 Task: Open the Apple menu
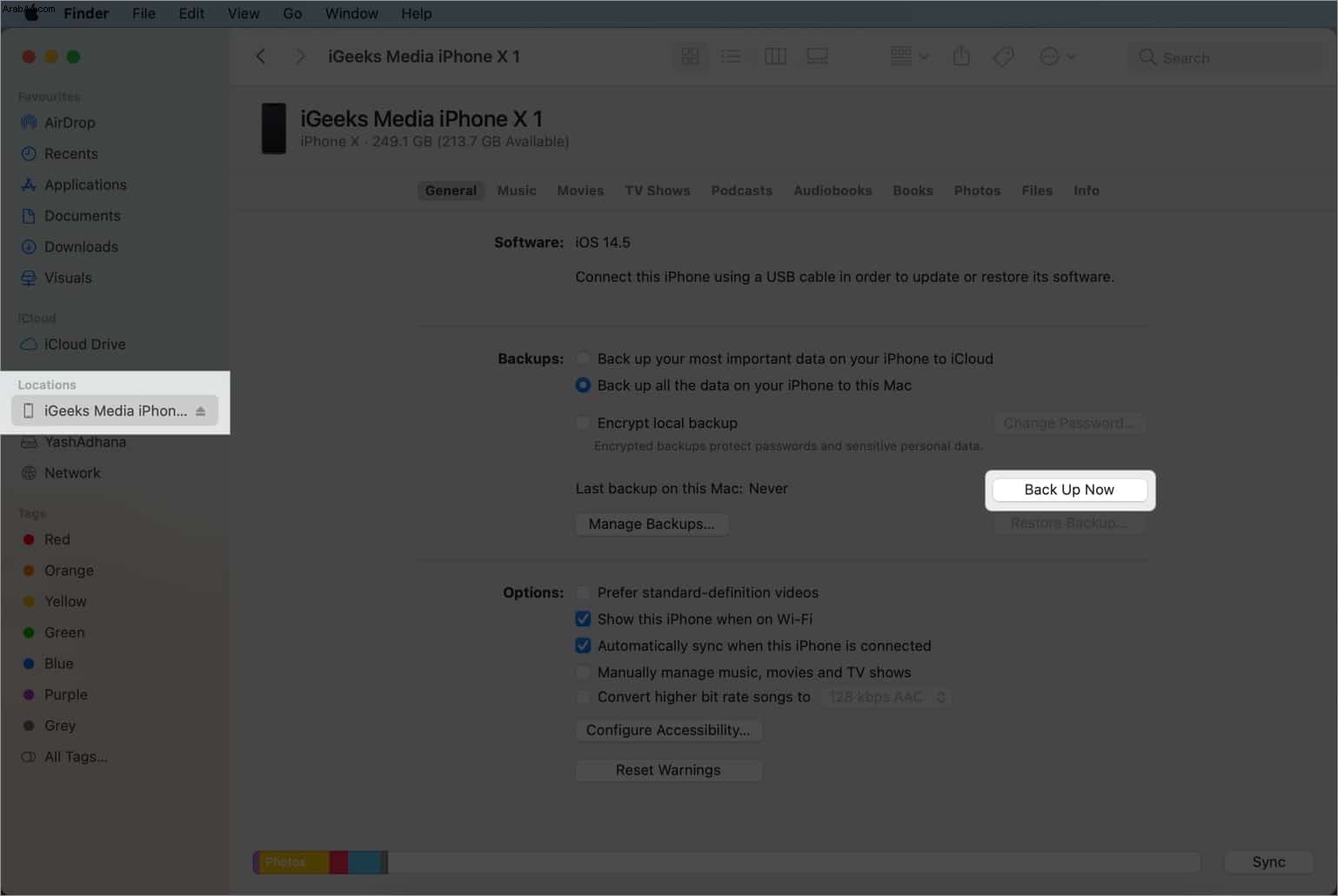click(x=31, y=13)
